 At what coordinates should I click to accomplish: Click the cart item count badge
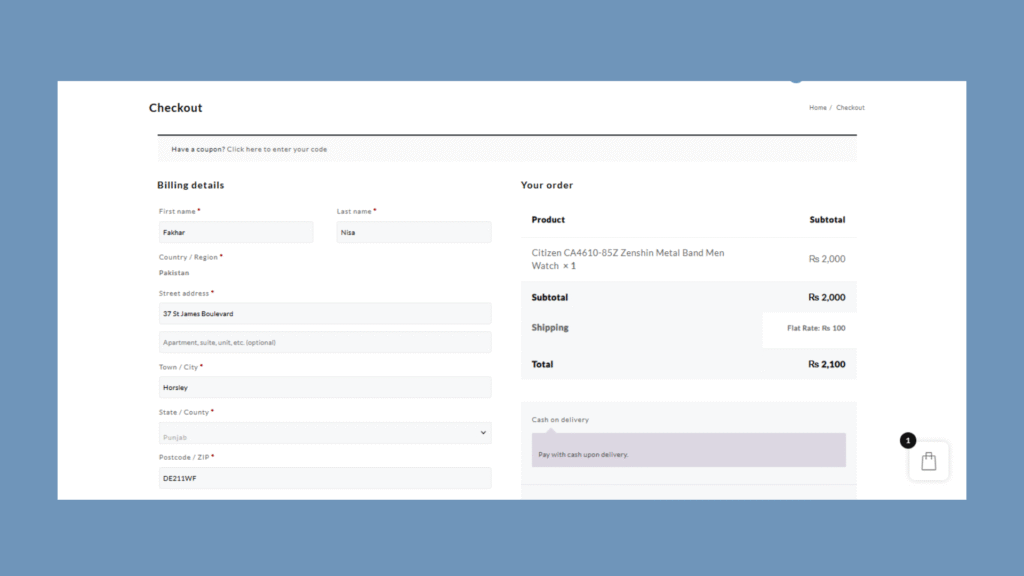(x=907, y=440)
